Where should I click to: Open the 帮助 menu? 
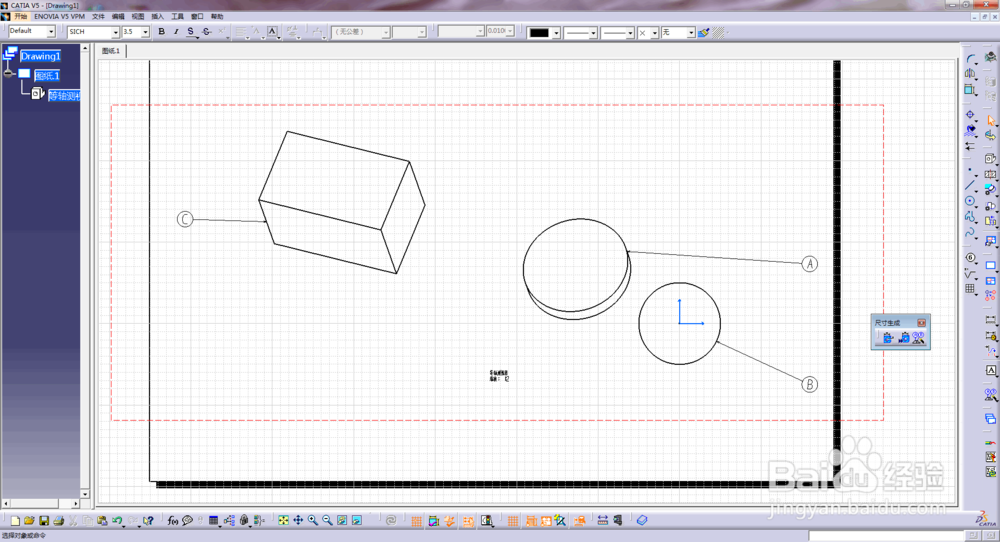pos(217,16)
